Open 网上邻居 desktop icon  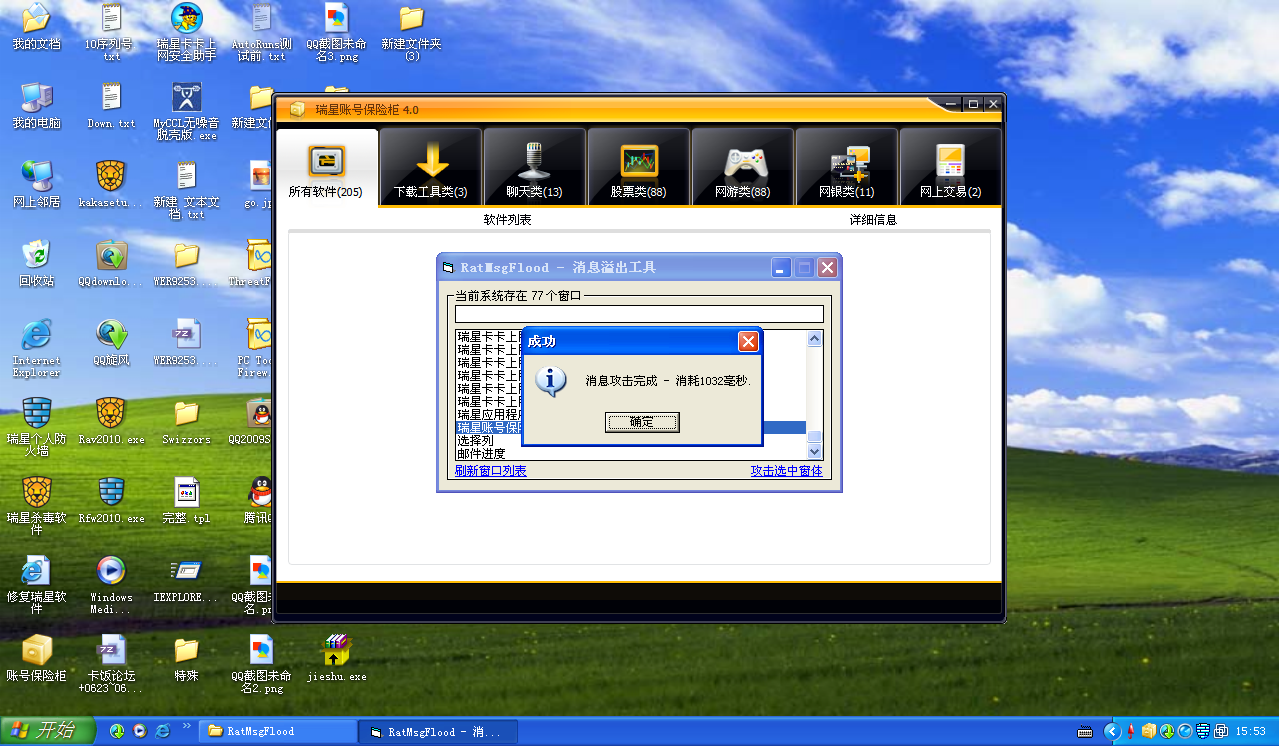coord(37,183)
